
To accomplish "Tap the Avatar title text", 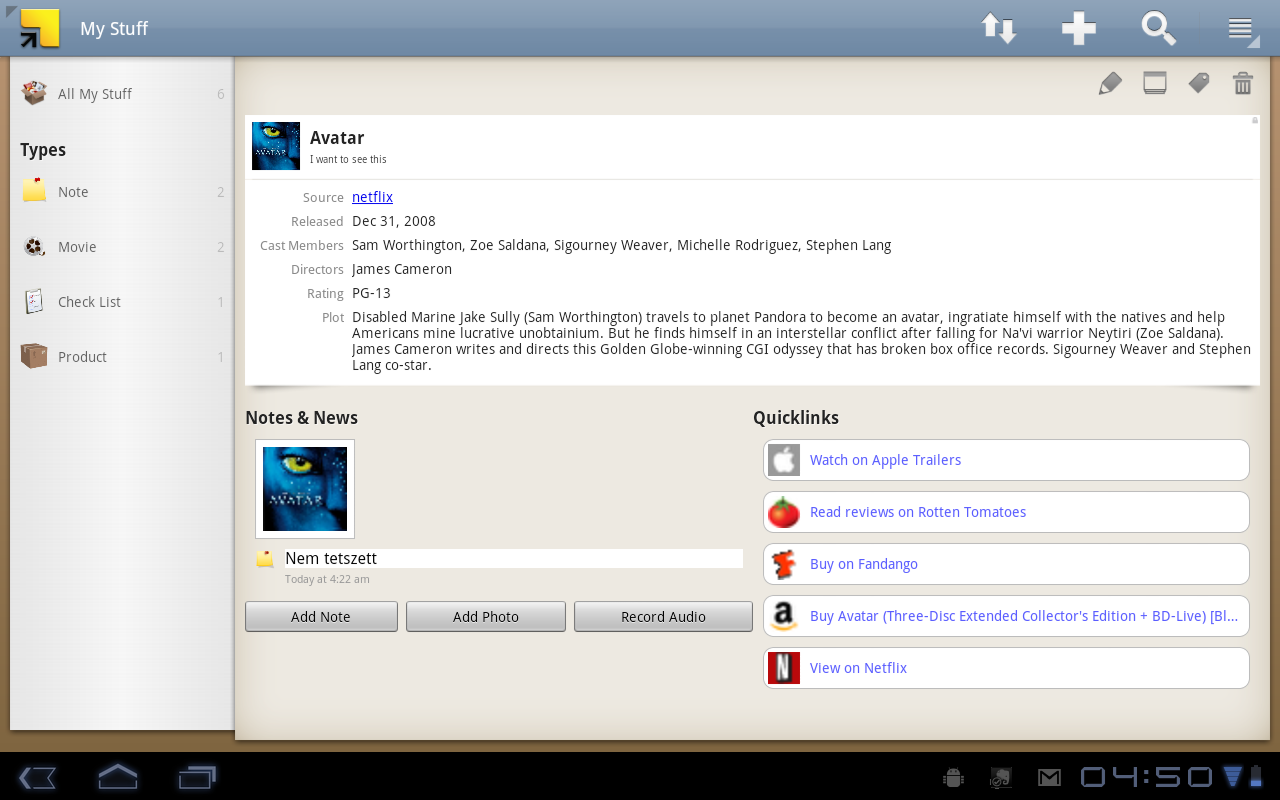I will coord(337,138).
